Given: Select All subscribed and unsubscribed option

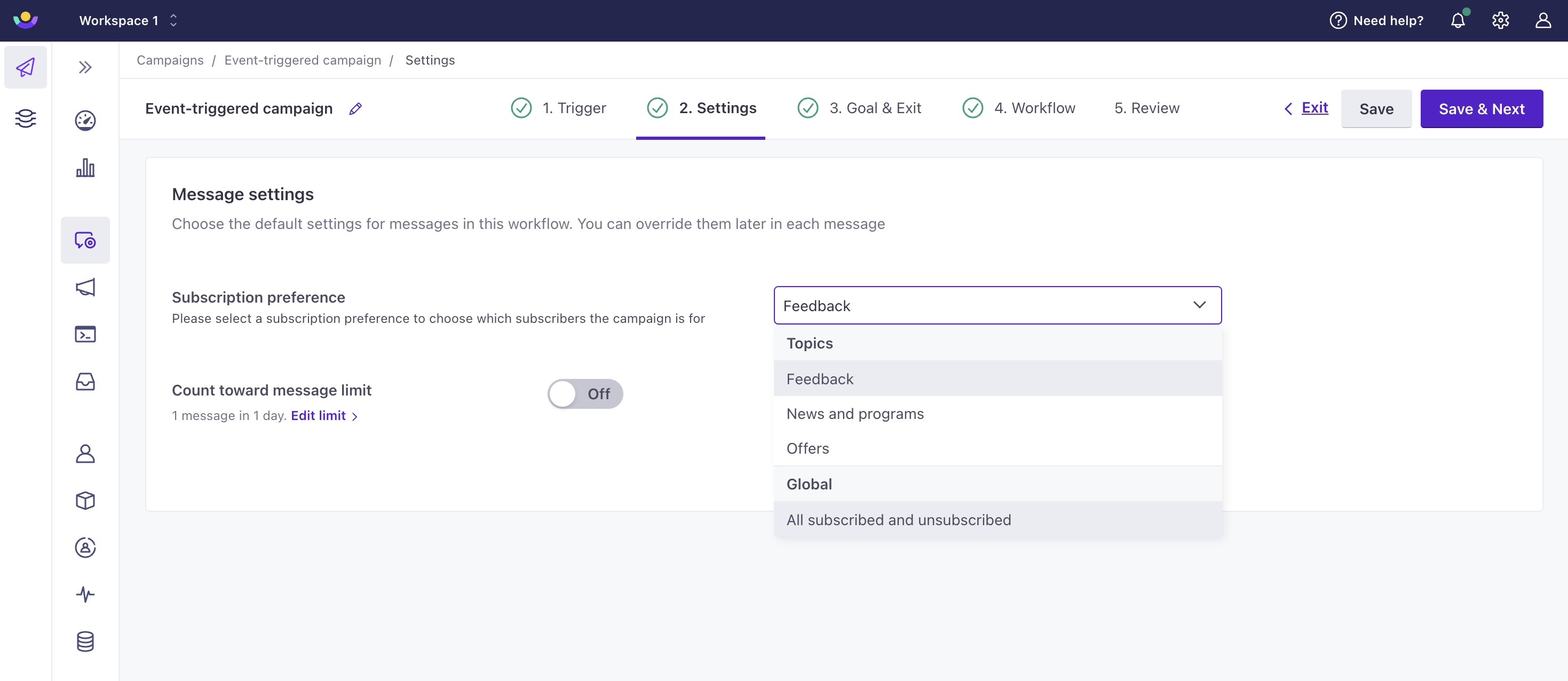Looking at the screenshot, I should tap(898, 519).
